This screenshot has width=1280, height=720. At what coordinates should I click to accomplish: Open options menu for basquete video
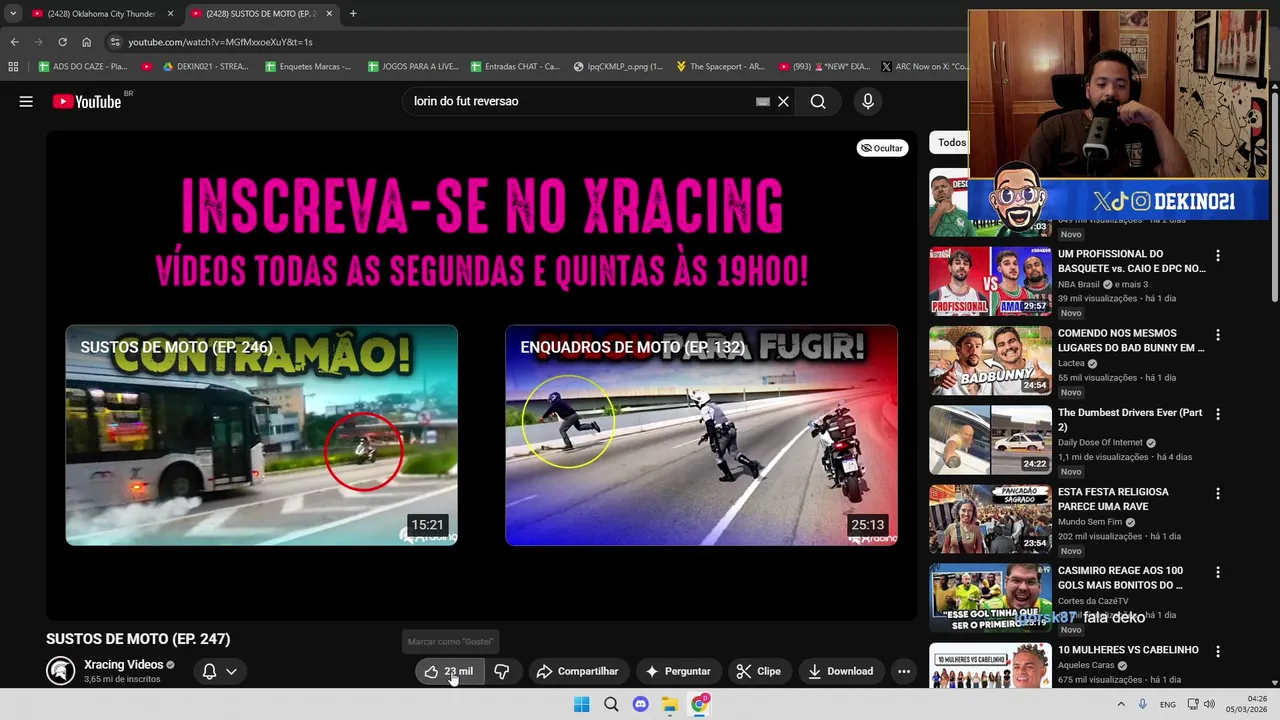pyautogui.click(x=1217, y=256)
